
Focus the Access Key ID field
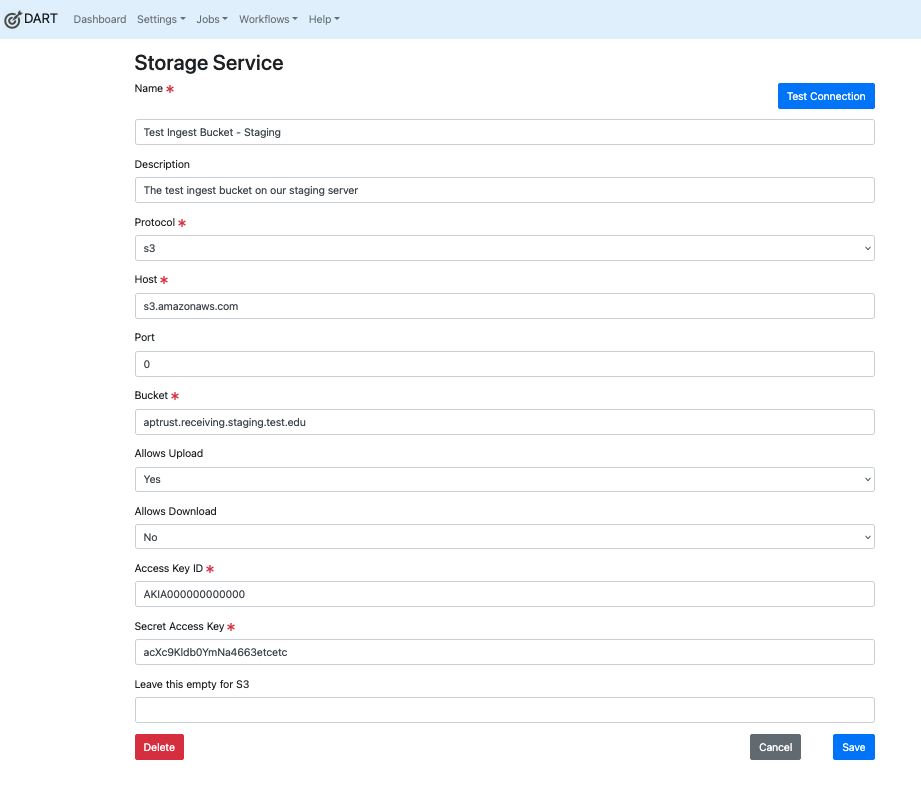point(504,594)
